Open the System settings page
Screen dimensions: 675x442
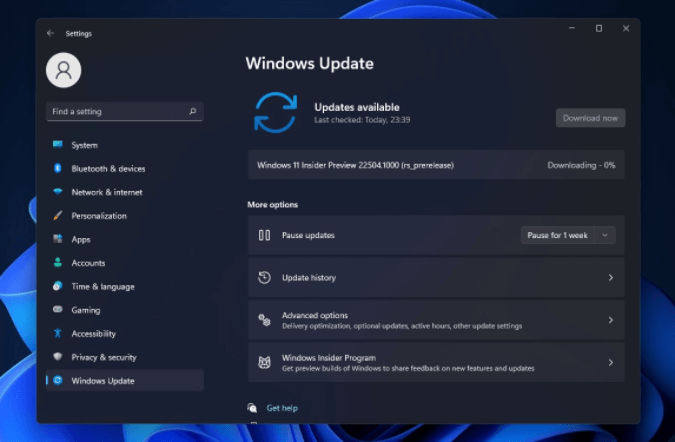click(125, 145)
